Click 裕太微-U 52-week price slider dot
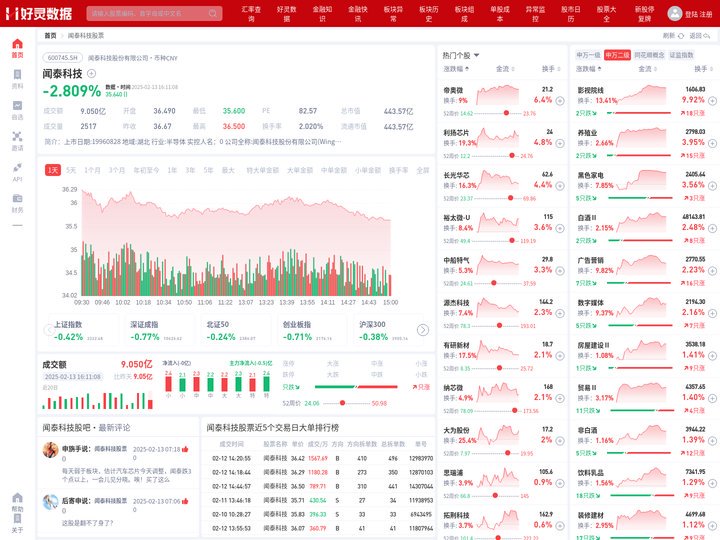 [512, 241]
